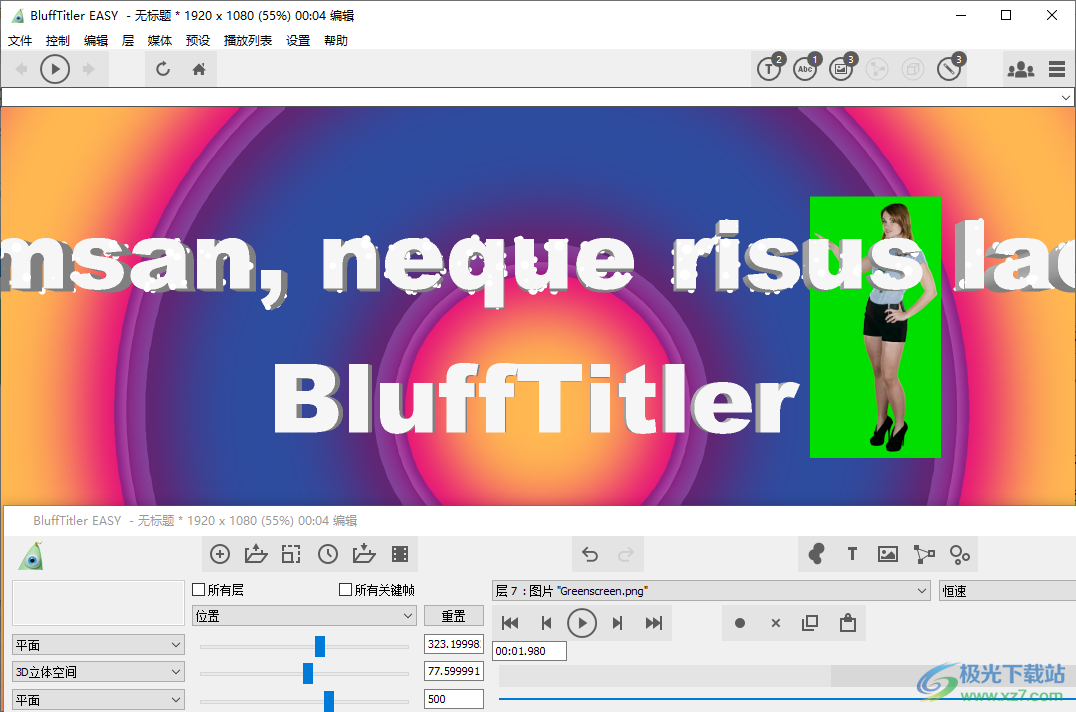Image resolution: width=1076 pixels, height=712 pixels.
Task: Open the 预设 menu
Action: (198, 40)
